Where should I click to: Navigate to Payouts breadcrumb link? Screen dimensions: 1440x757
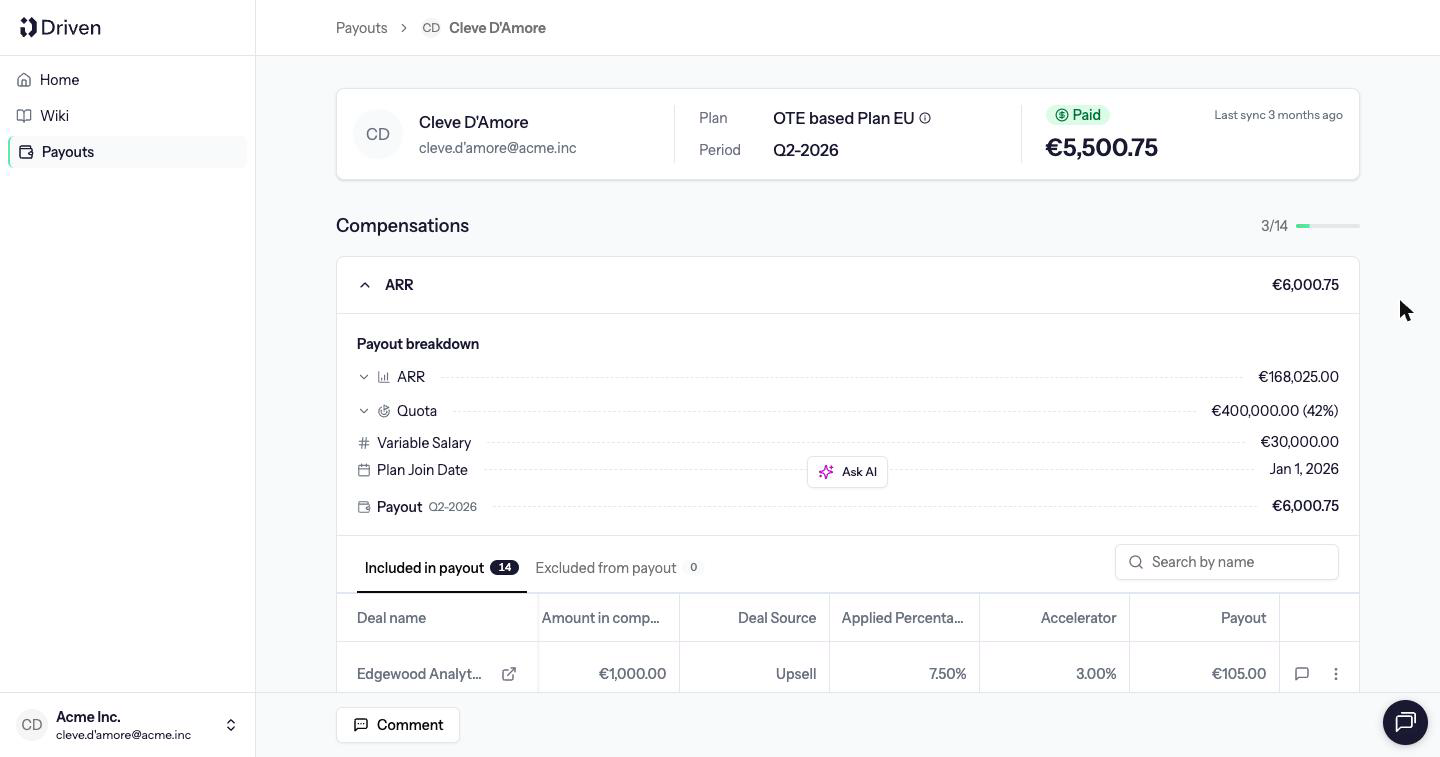362,28
